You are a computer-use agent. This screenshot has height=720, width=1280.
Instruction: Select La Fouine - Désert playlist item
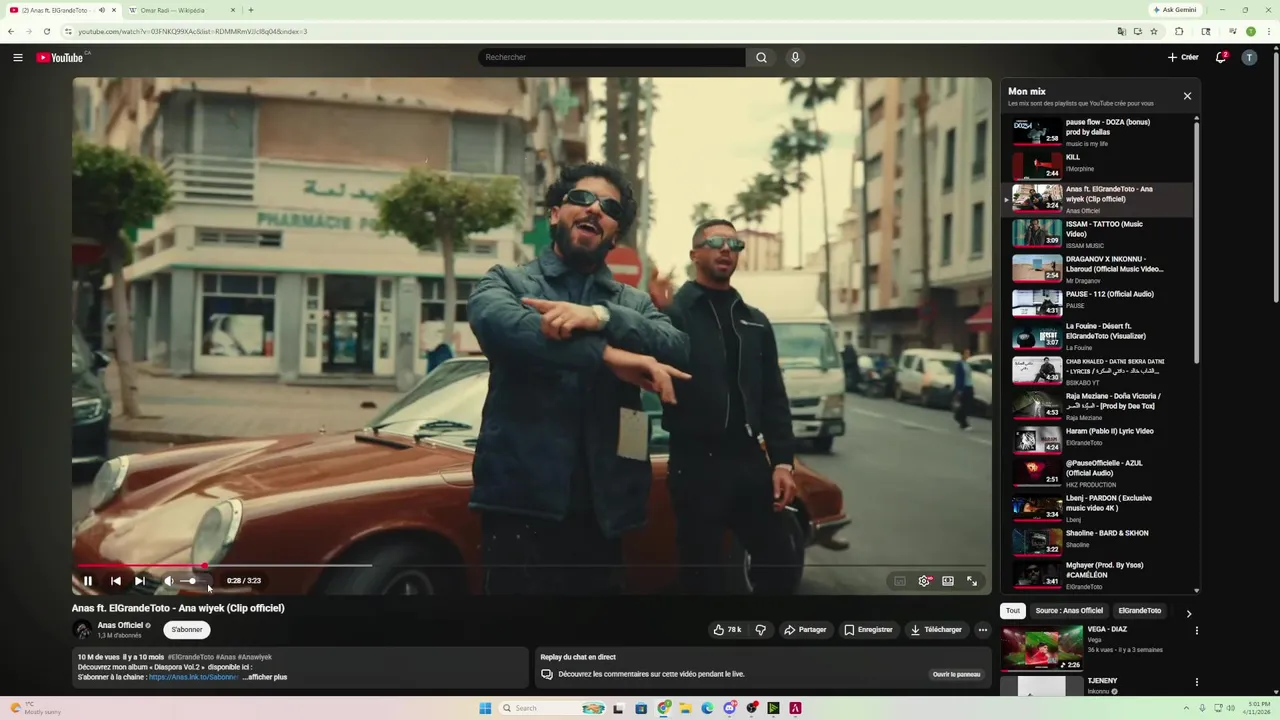(x=1097, y=336)
